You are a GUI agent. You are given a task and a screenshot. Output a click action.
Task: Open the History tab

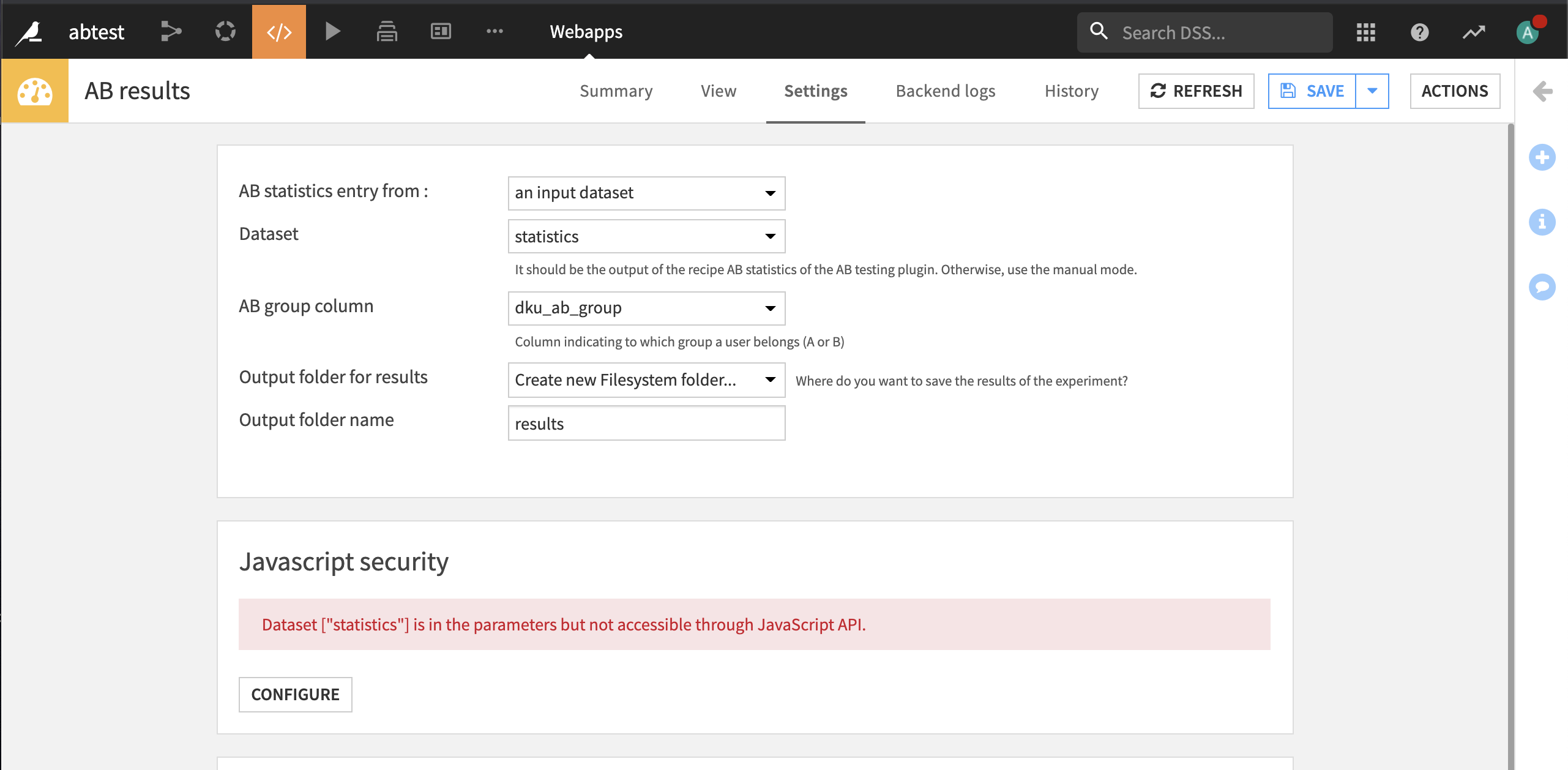pyautogui.click(x=1072, y=91)
